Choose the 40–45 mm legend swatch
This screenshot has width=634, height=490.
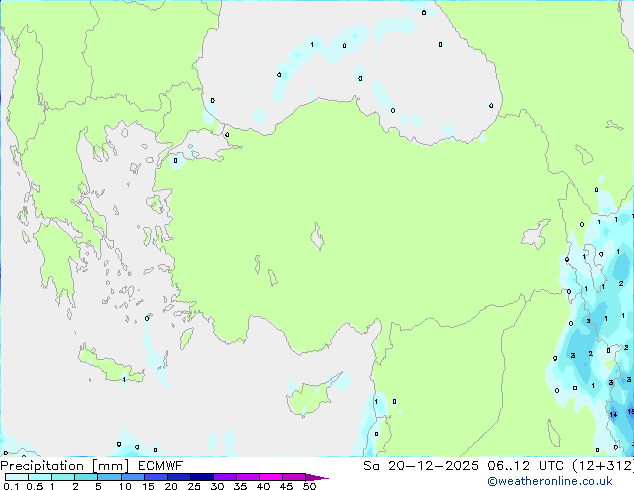point(271,477)
